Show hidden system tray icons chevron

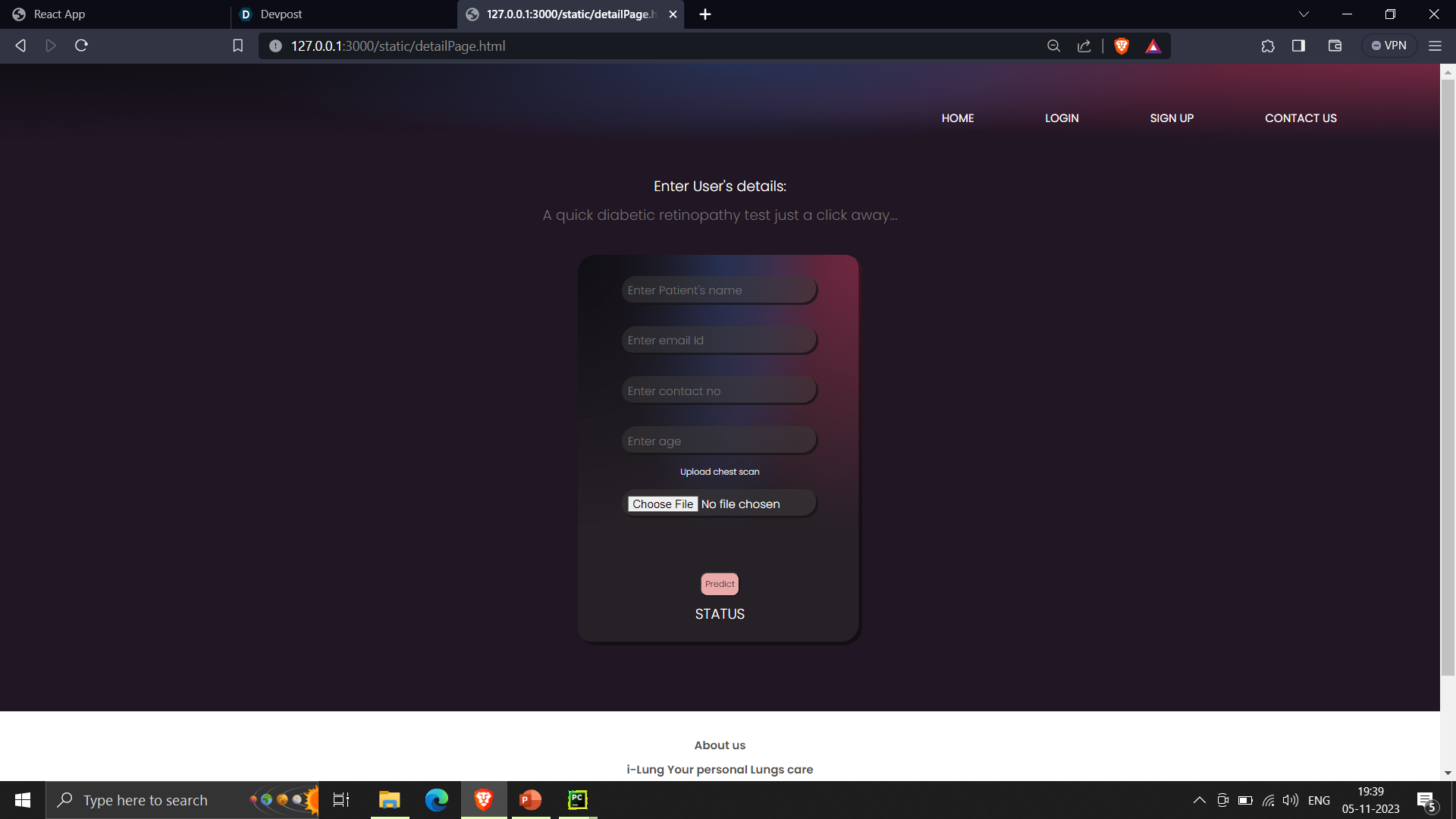pos(1199,800)
